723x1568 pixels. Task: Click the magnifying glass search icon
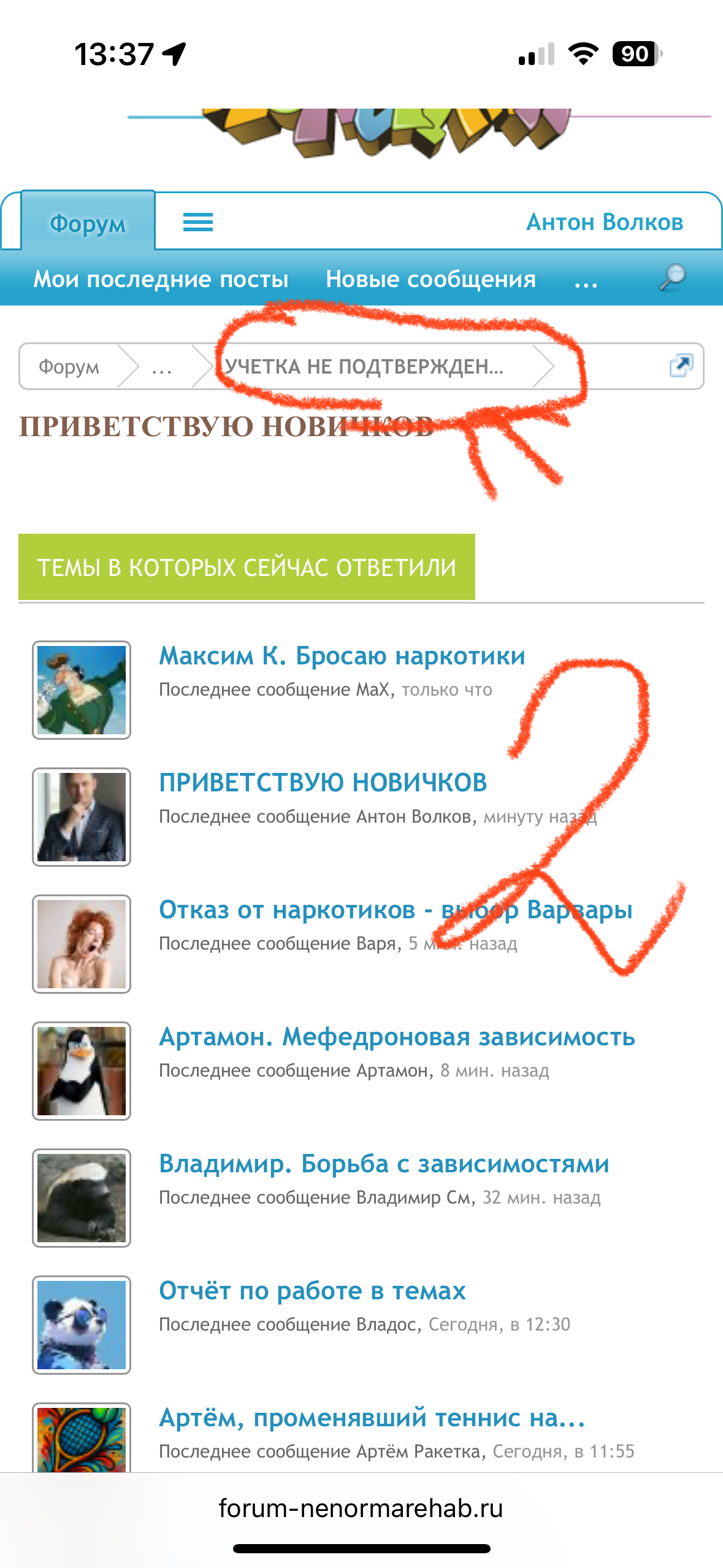click(672, 278)
